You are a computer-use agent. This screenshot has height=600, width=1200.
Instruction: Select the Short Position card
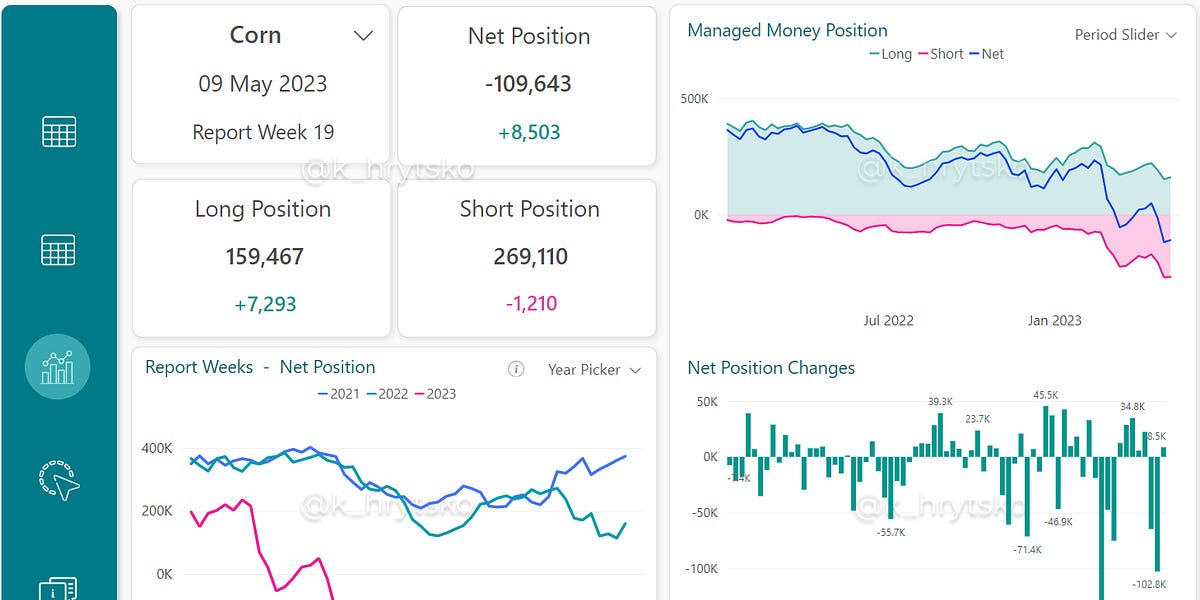529,258
